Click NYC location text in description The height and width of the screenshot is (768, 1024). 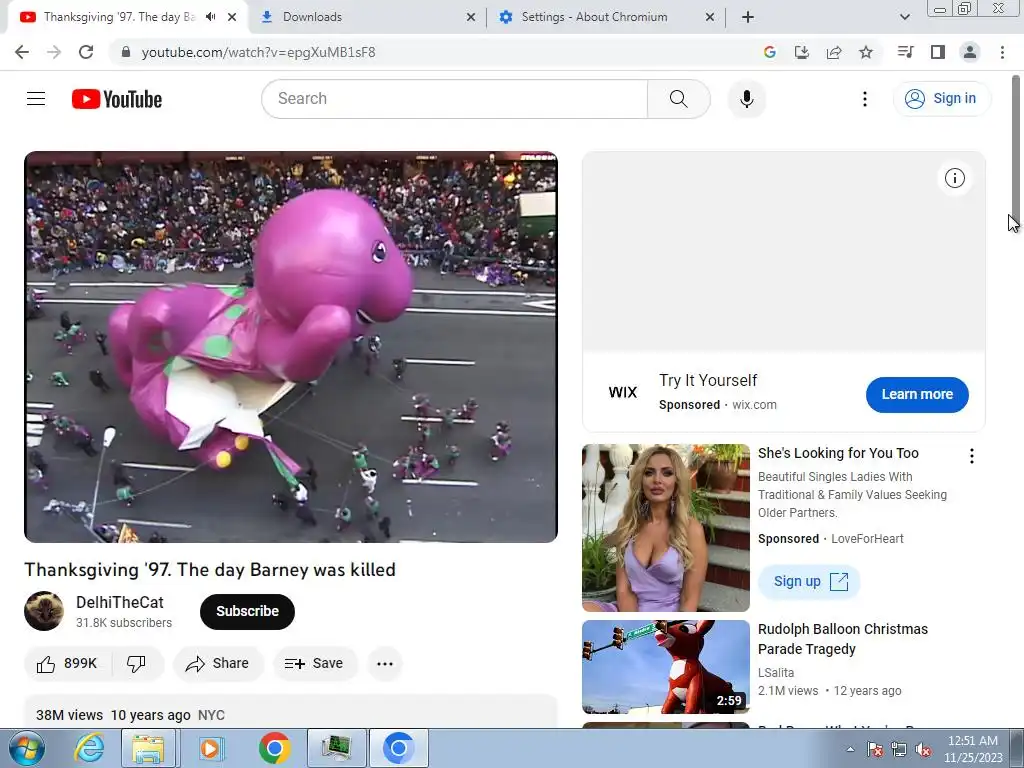pos(211,715)
